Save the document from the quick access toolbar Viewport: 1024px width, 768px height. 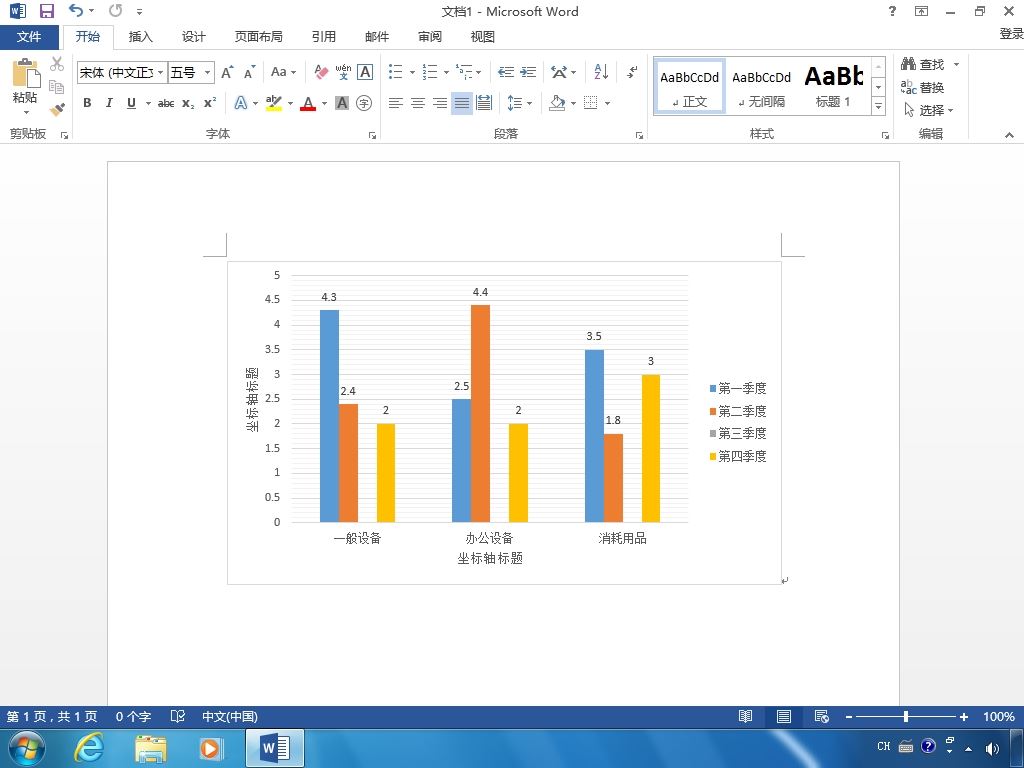coord(46,11)
